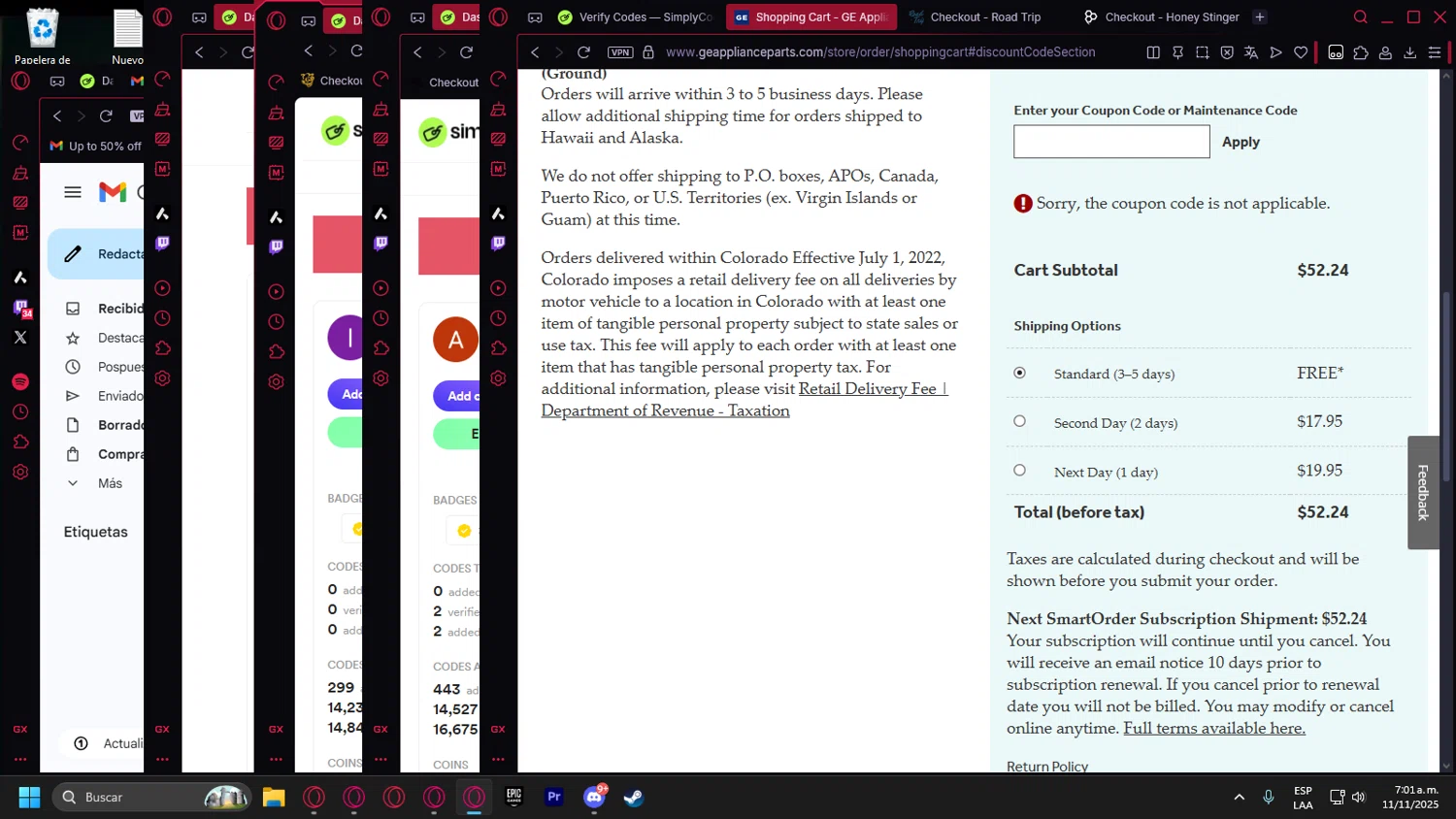The image size is (1456, 819).
Task: Click the geapplianceparts.com address bar URL
Action: click(x=880, y=52)
